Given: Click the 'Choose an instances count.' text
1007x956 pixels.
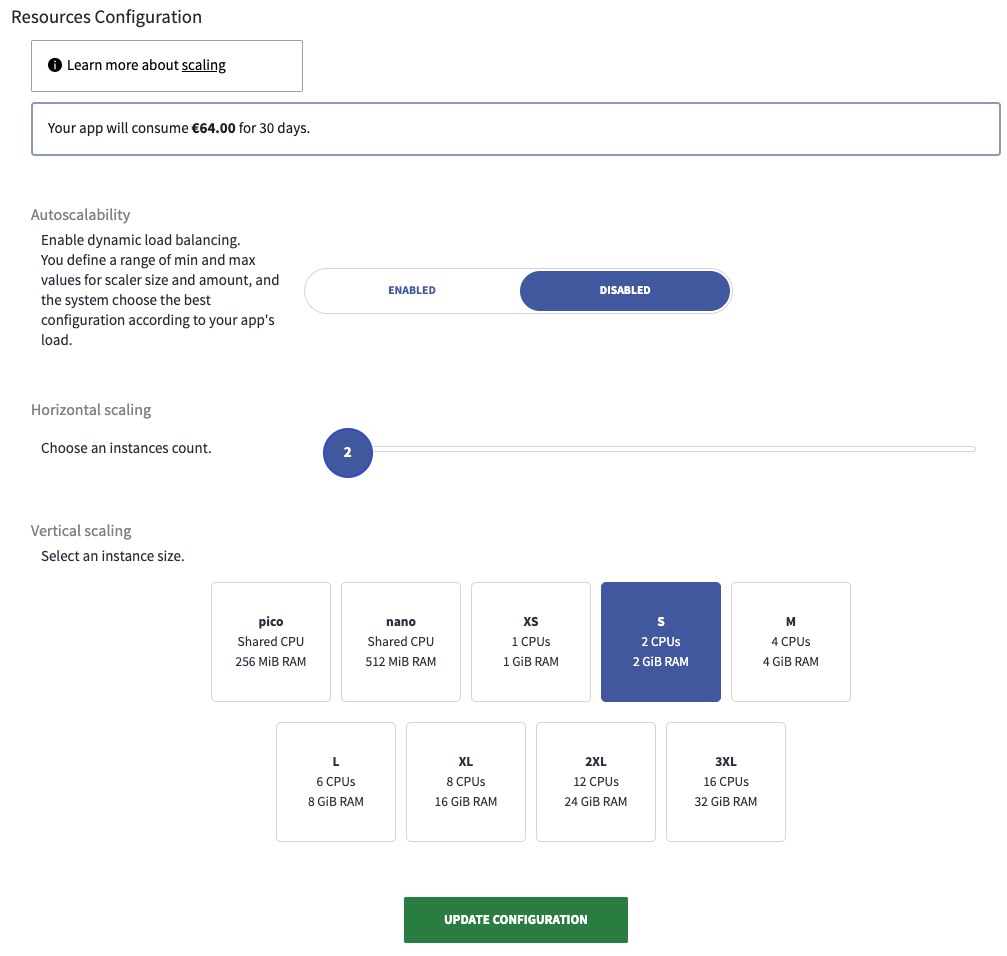Looking at the screenshot, I should (x=126, y=448).
